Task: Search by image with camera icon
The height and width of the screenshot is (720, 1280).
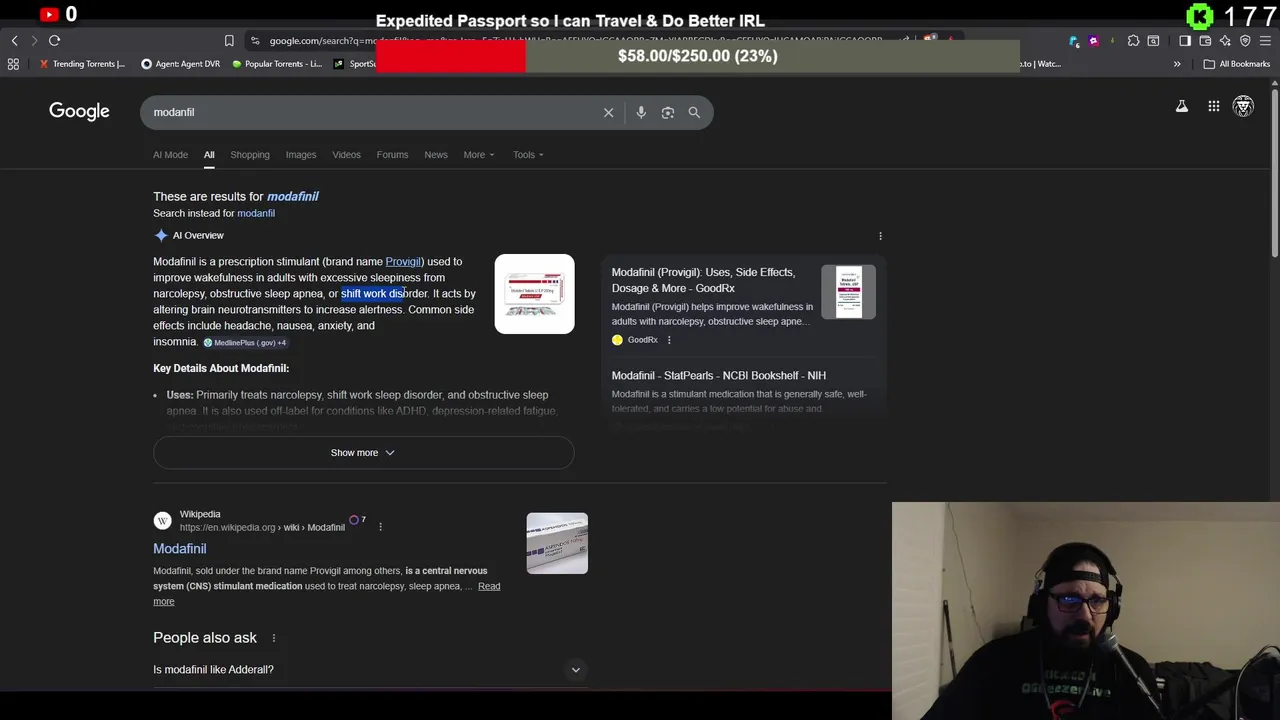Action: click(668, 113)
